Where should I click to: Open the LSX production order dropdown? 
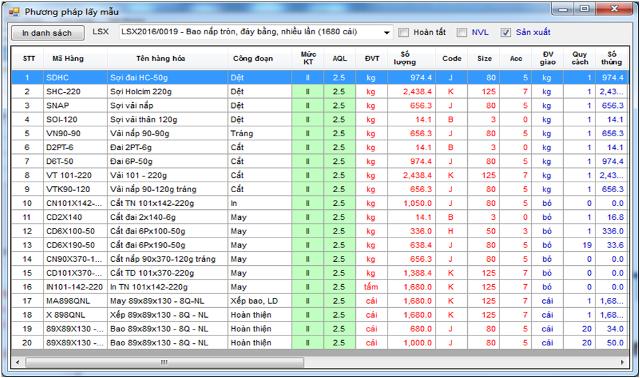(386, 32)
